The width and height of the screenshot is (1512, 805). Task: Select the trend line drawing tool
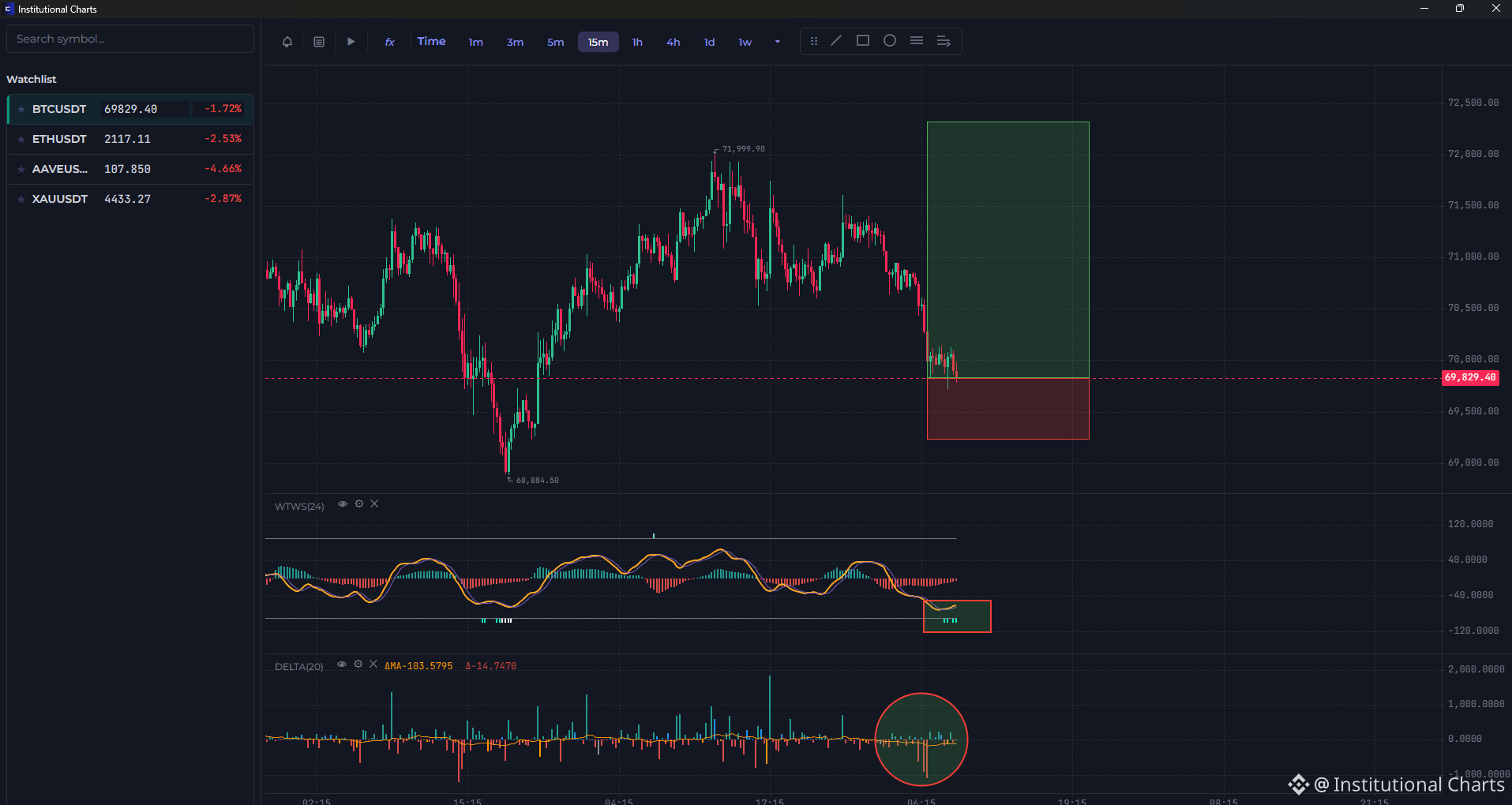tap(836, 40)
